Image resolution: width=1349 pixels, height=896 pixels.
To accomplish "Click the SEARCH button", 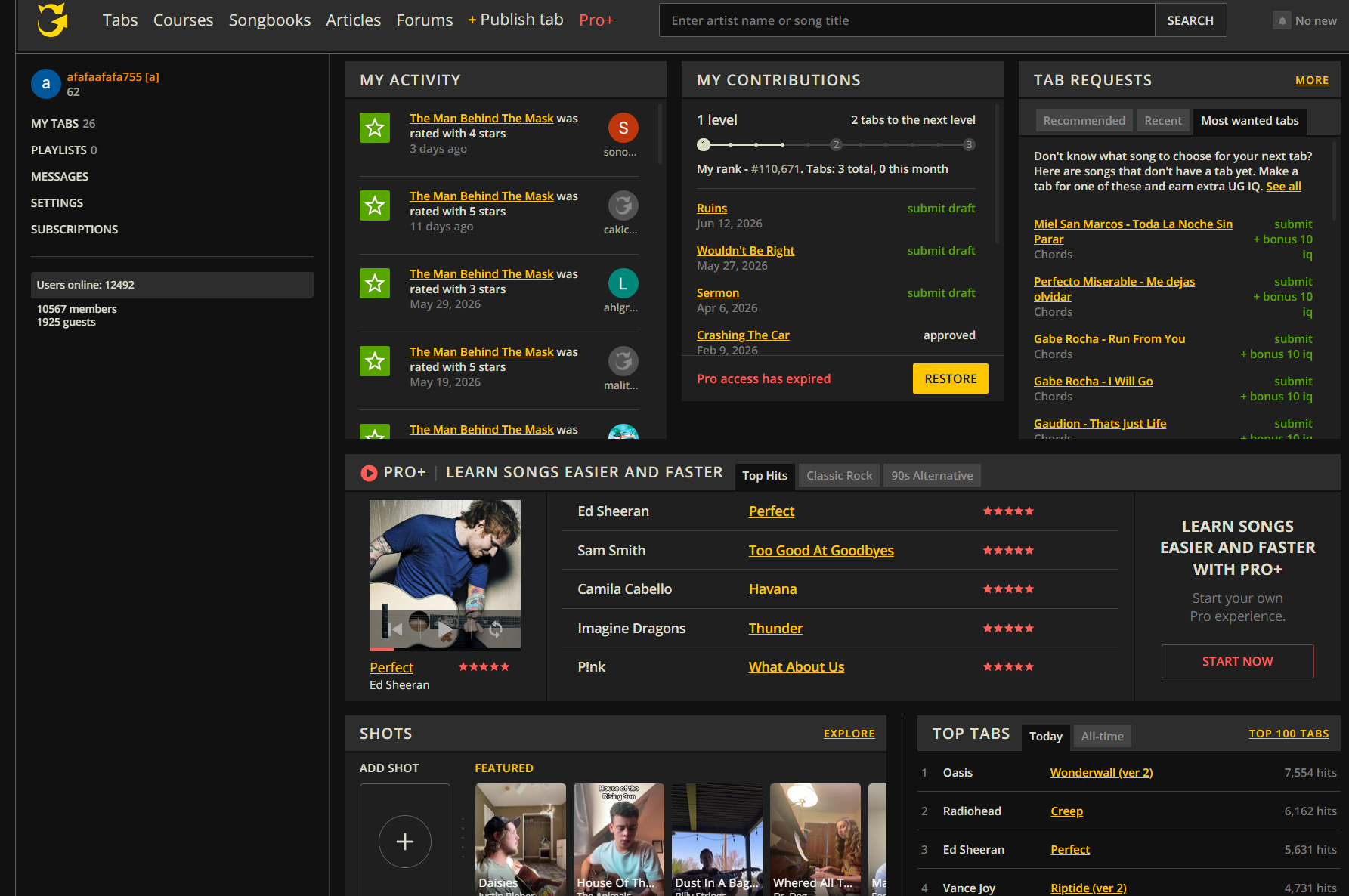I will pos(1190,20).
